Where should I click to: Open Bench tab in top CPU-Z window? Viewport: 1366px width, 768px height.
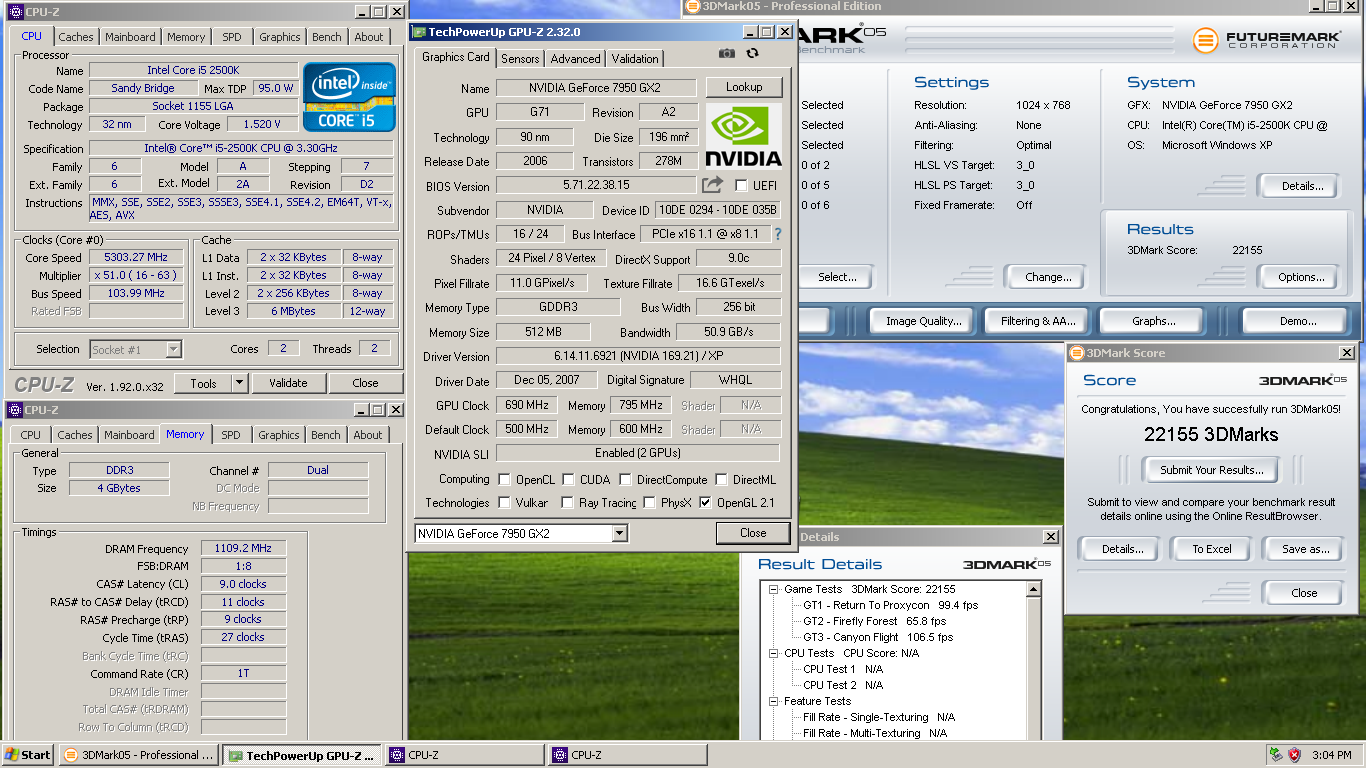(x=327, y=37)
